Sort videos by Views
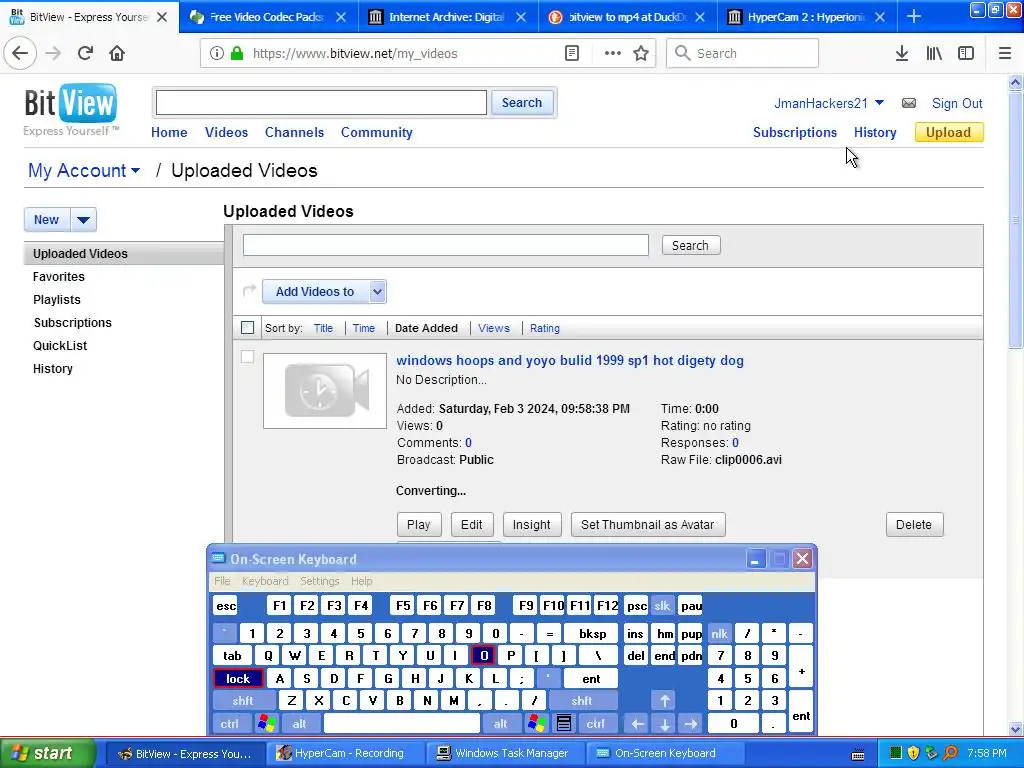This screenshot has width=1024, height=768. tap(494, 328)
